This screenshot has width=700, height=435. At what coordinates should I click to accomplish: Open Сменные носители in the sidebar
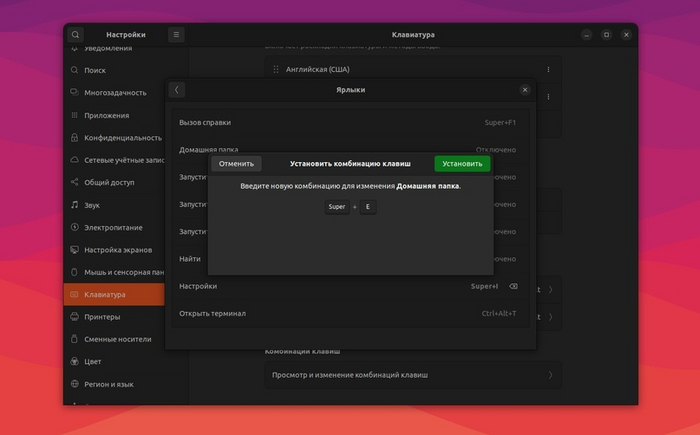(114, 339)
